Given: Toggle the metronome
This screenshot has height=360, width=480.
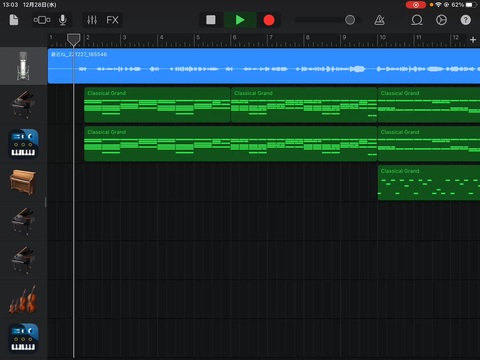Looking at the screenshot, I should click(379, 20).
